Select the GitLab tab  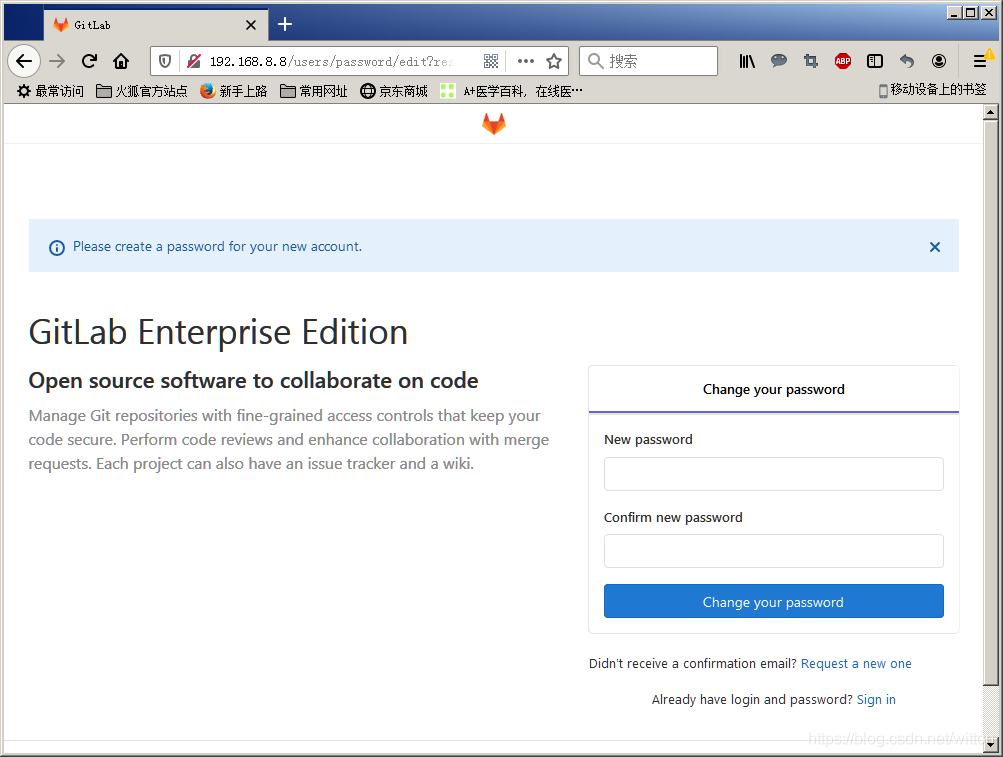coord(156,25)
